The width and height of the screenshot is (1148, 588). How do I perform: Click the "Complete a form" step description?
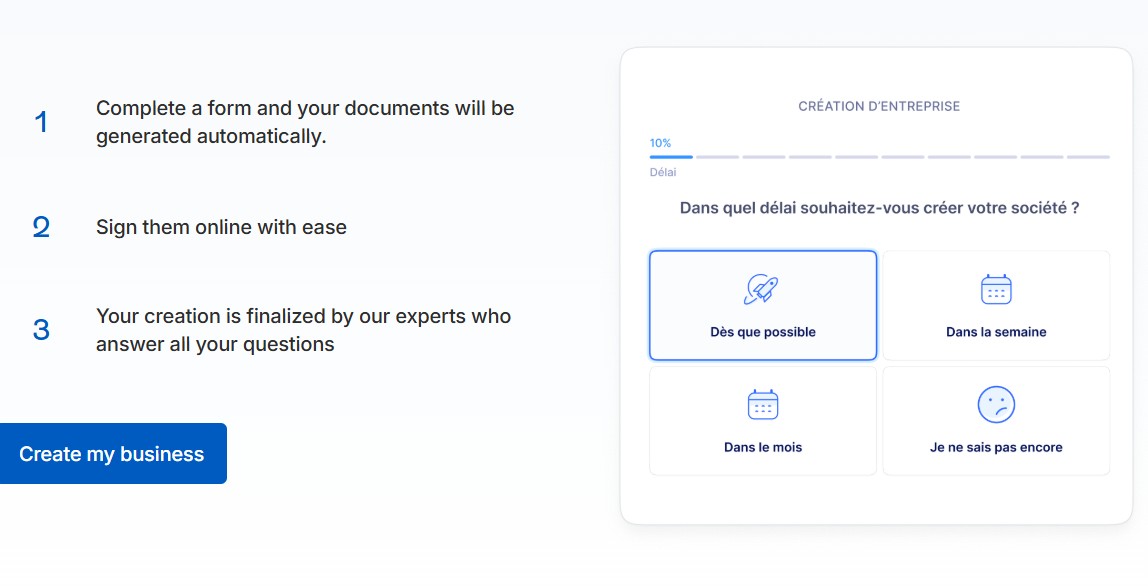[305, 122]
